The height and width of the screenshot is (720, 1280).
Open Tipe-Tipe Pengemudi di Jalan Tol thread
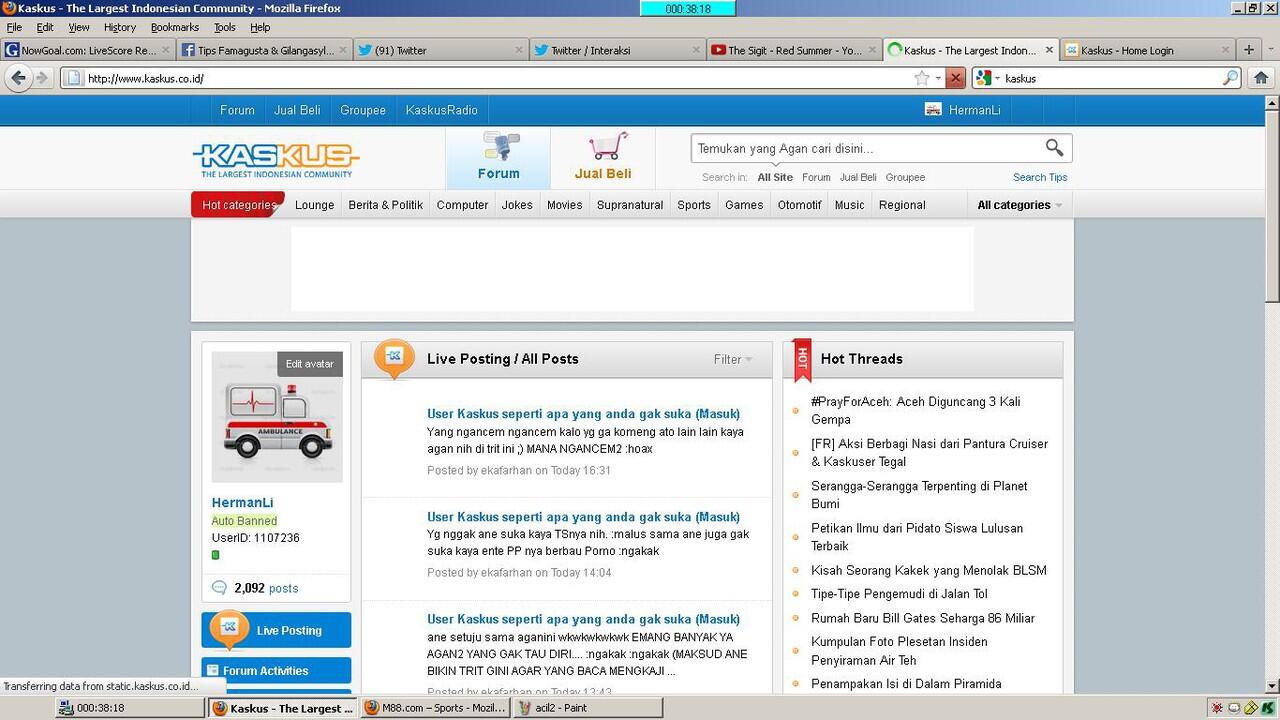tap(899, 594)
